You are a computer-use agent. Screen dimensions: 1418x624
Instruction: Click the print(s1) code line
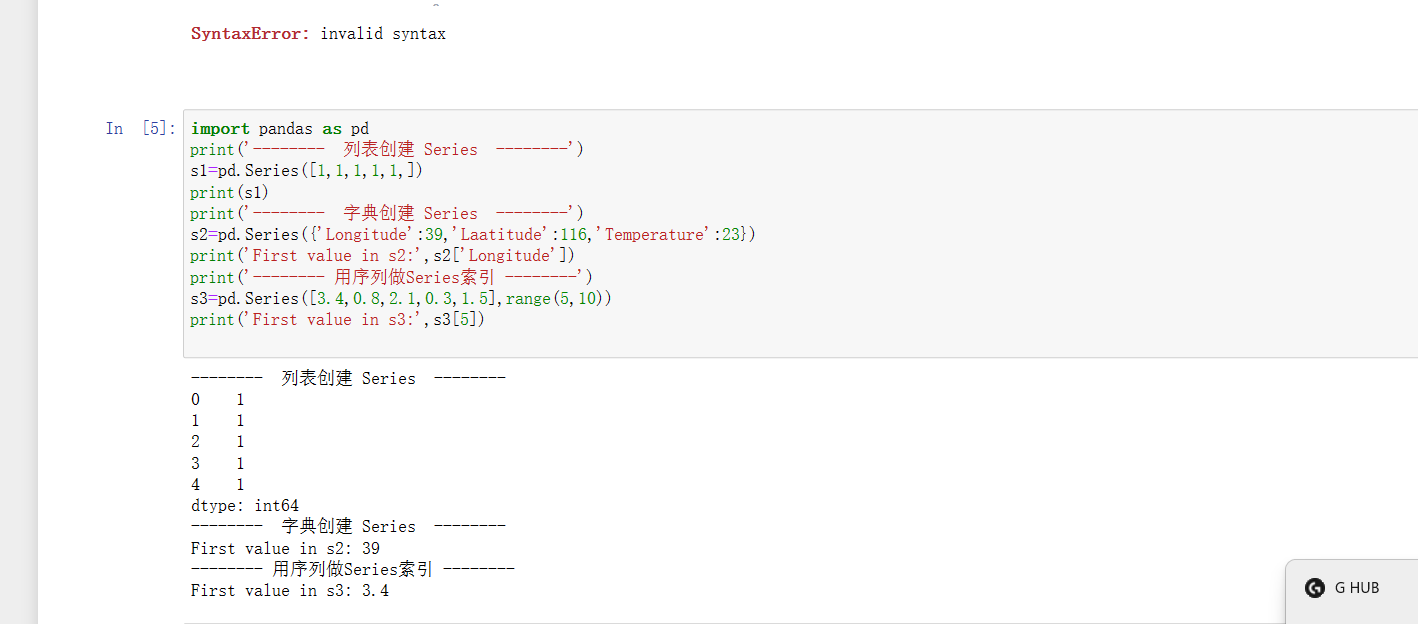pos(230,192)
